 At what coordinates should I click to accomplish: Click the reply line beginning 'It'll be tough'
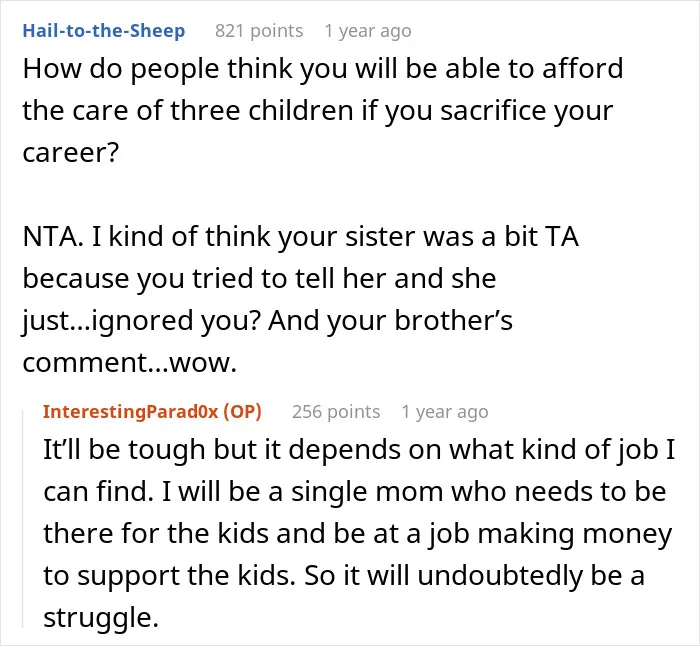(x=359, y=449)
